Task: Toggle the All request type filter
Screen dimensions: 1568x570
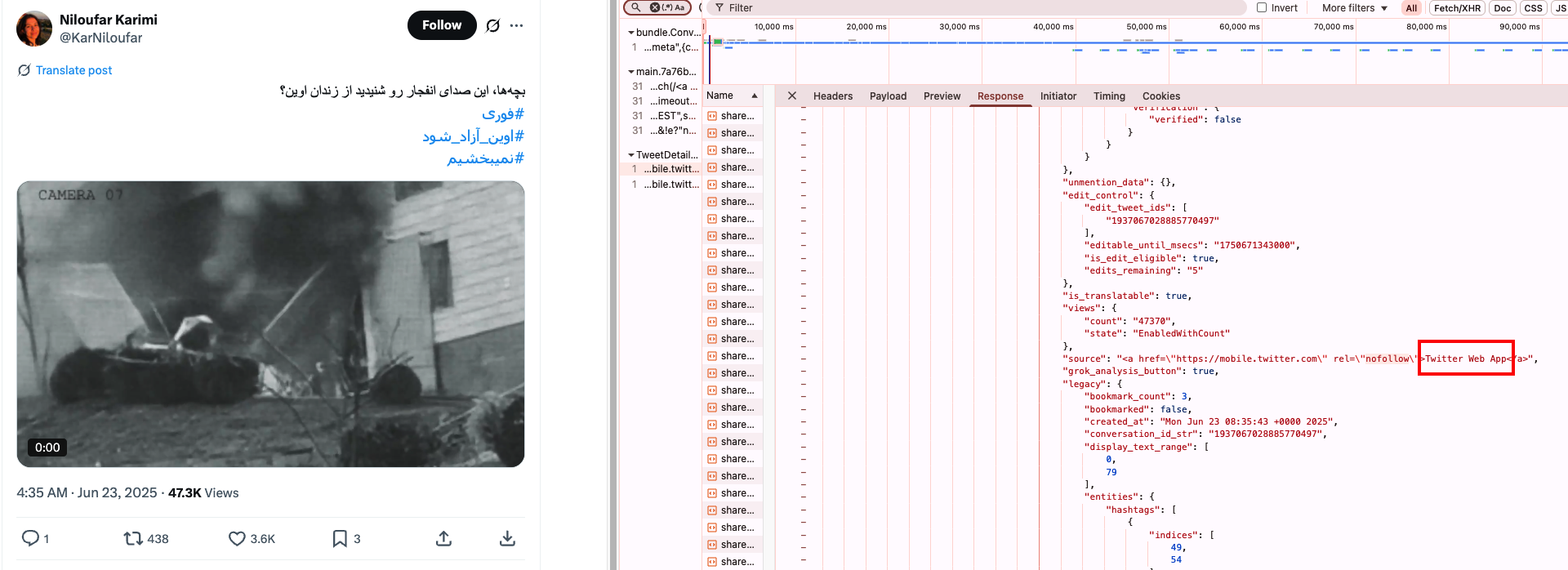Action: point(1411,8)
